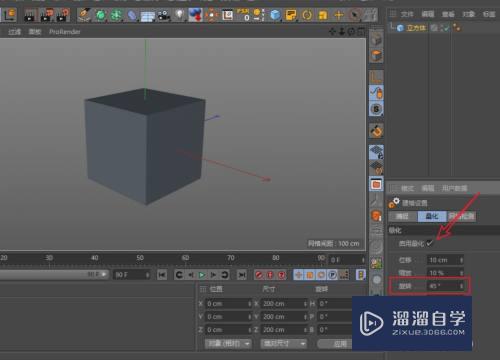Toggle record position key button
This screenshot has height=360, width=500.
click(299, 275)
